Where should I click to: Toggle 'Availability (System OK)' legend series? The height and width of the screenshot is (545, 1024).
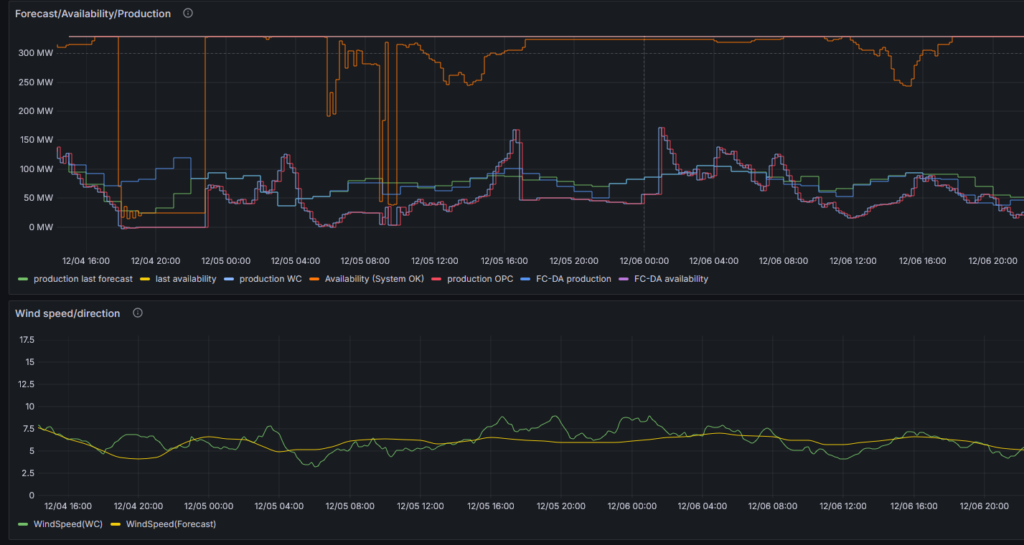coord(374,279)
